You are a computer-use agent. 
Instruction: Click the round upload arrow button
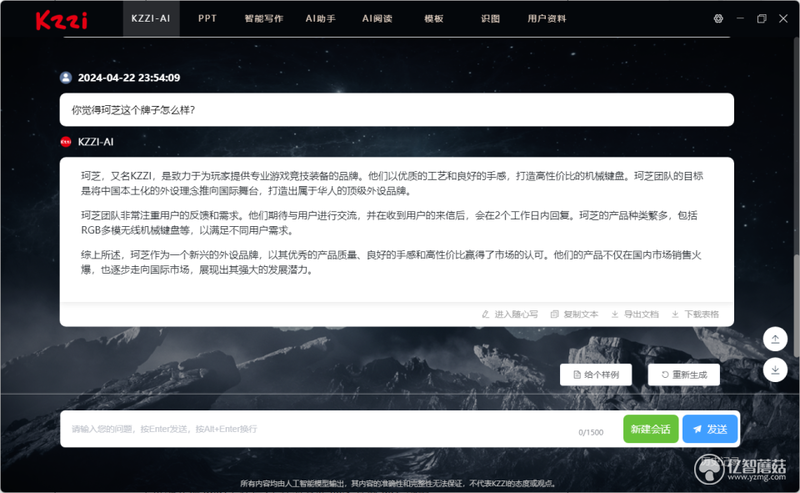tap(775, 339)
